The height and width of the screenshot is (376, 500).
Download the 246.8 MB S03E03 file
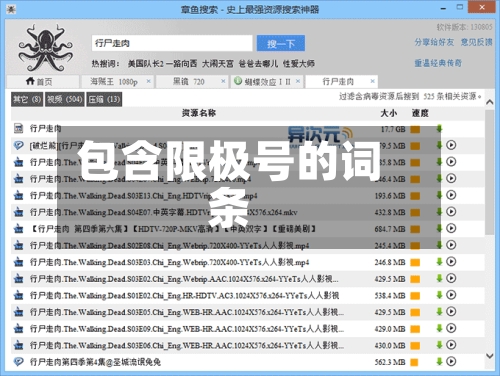439,262
